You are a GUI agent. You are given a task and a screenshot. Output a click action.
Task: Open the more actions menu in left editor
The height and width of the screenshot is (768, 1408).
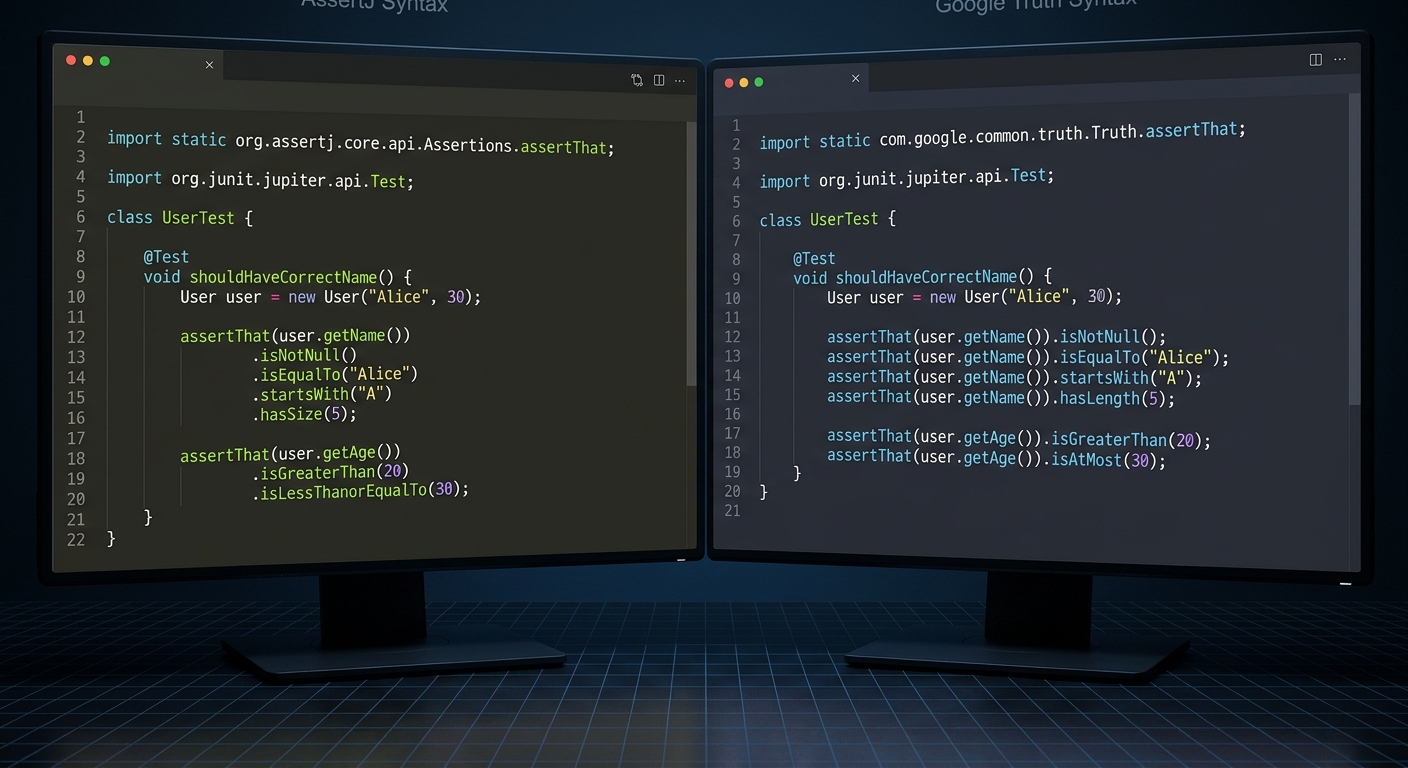click(x=680, y=81)
